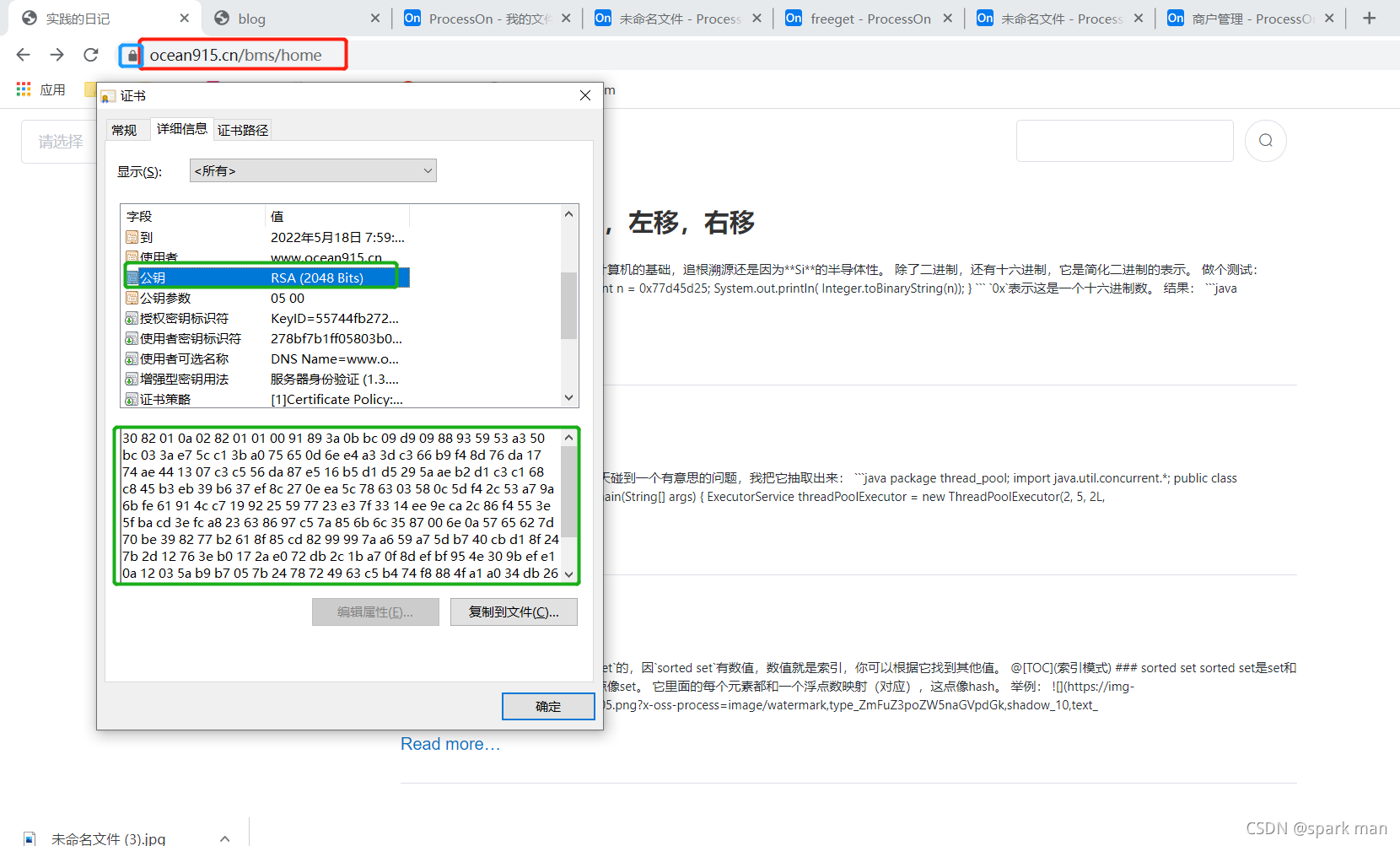The image size is (1400, 846).
Task: Open the '显示' <所有> dropdown
Action: (x=313, y=170)
